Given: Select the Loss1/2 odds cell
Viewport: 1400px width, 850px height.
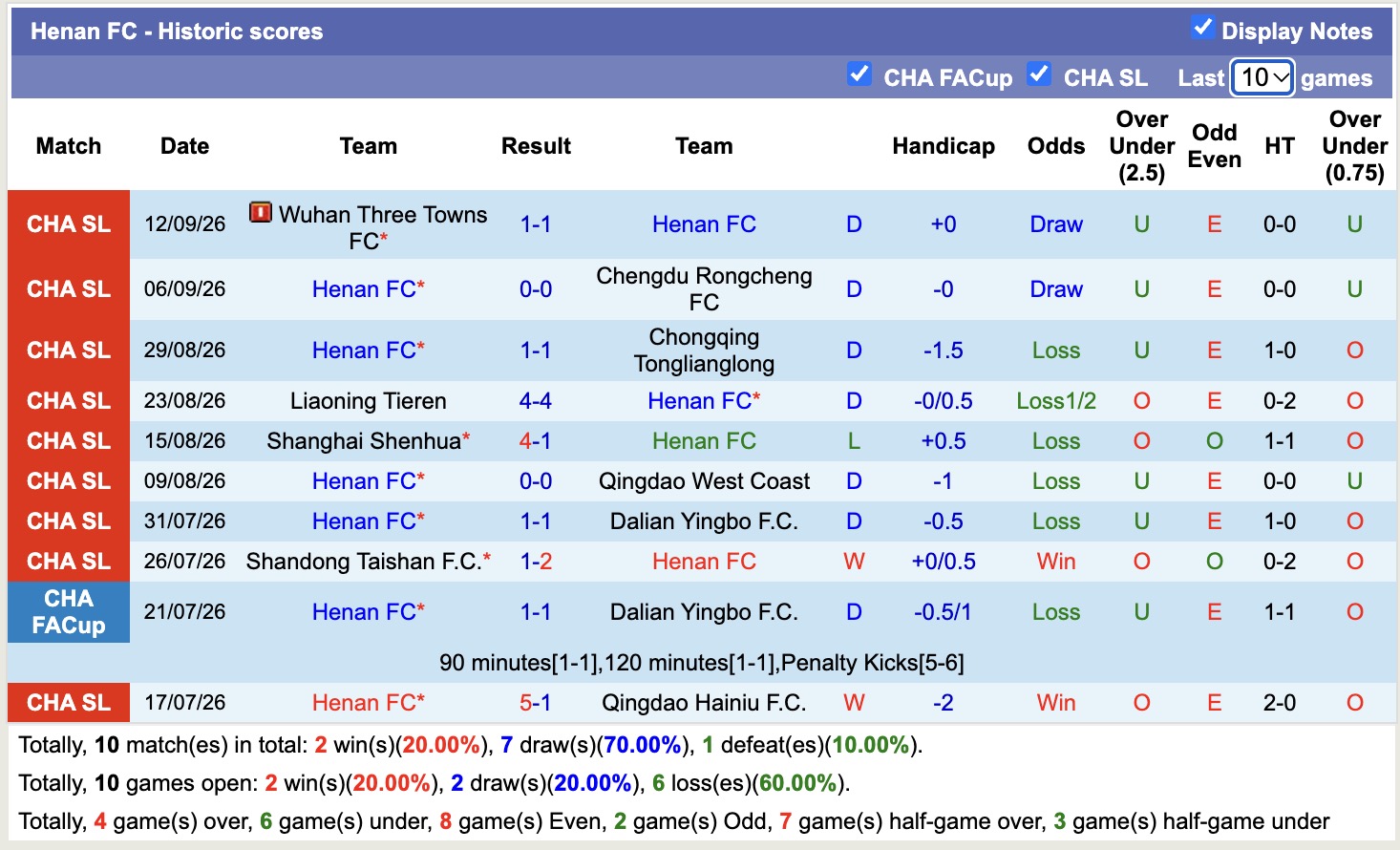Looking at the screenshot, I should pyautogui.click(x=1056, y=401).
